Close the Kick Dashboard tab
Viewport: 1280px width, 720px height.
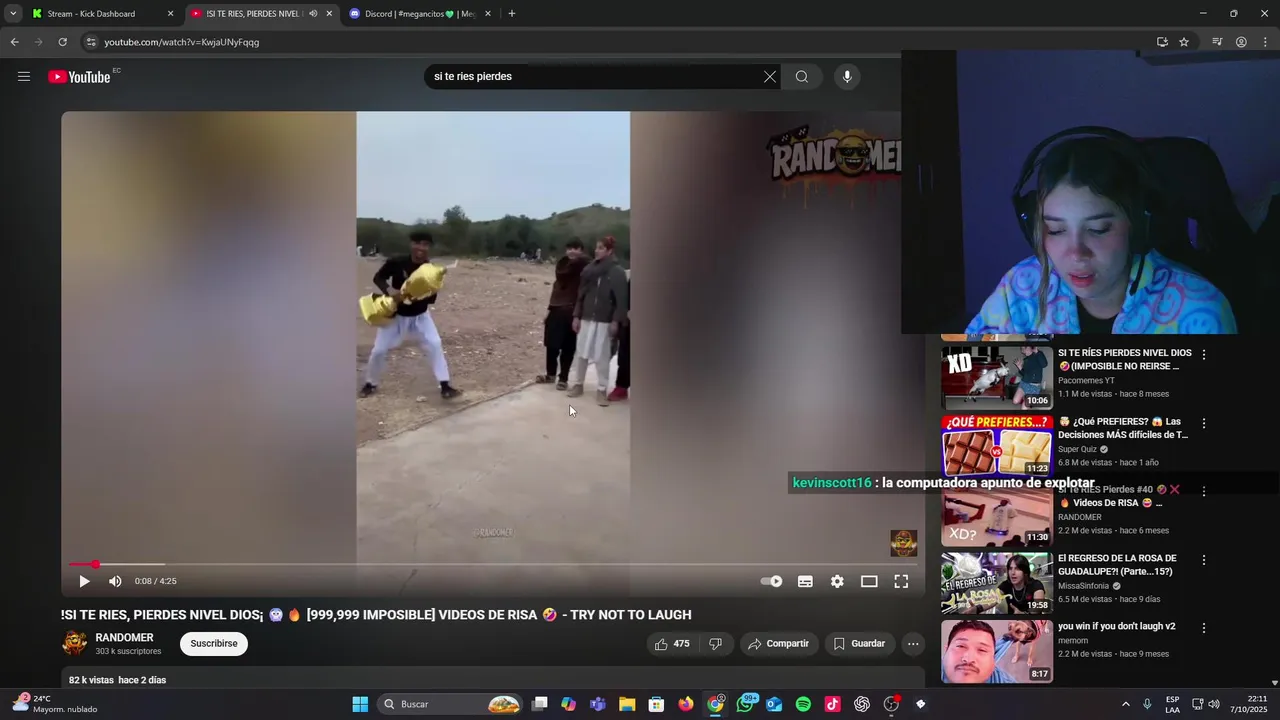click(x=170, y=14)
